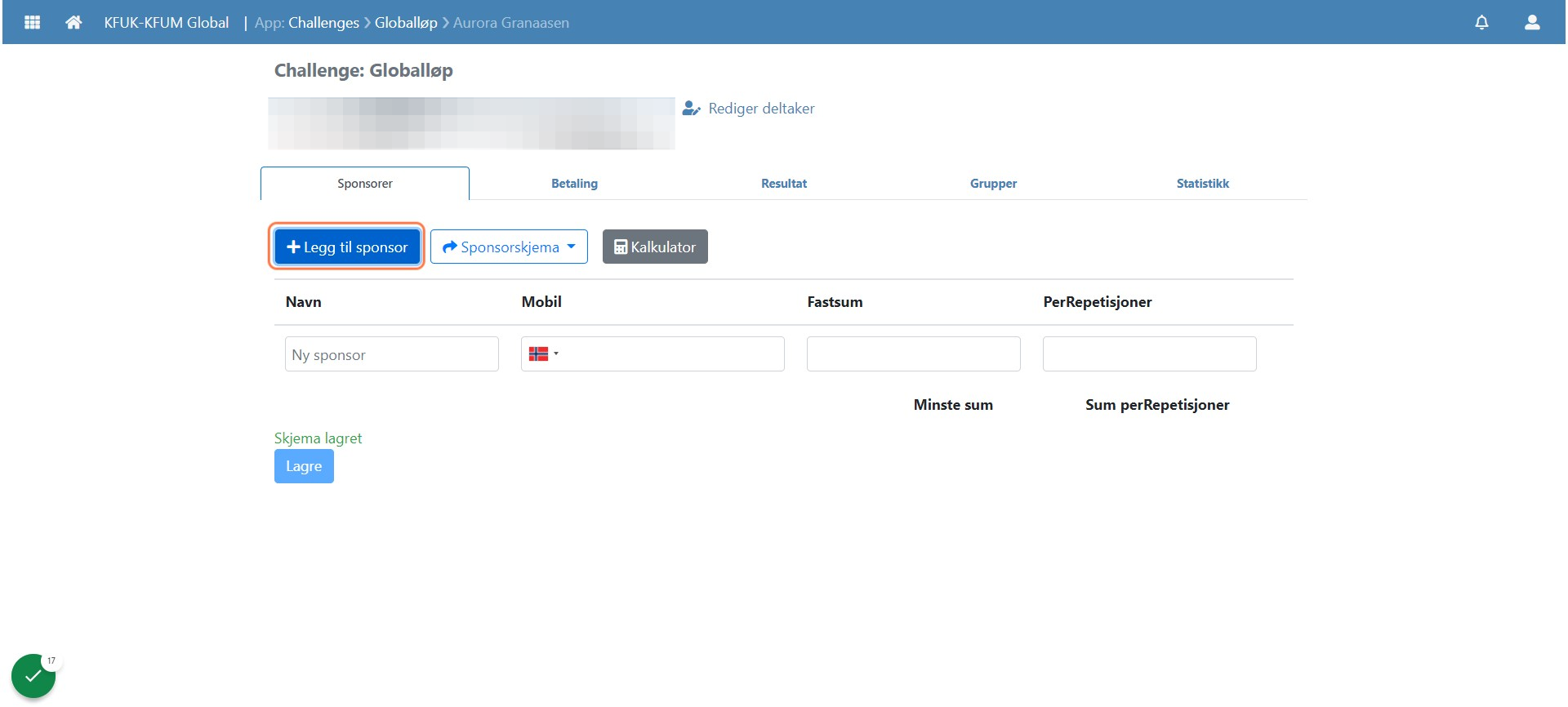Switch to the Resultat tab
This screenshot has height=707, width=1568.
coord(784,184)
